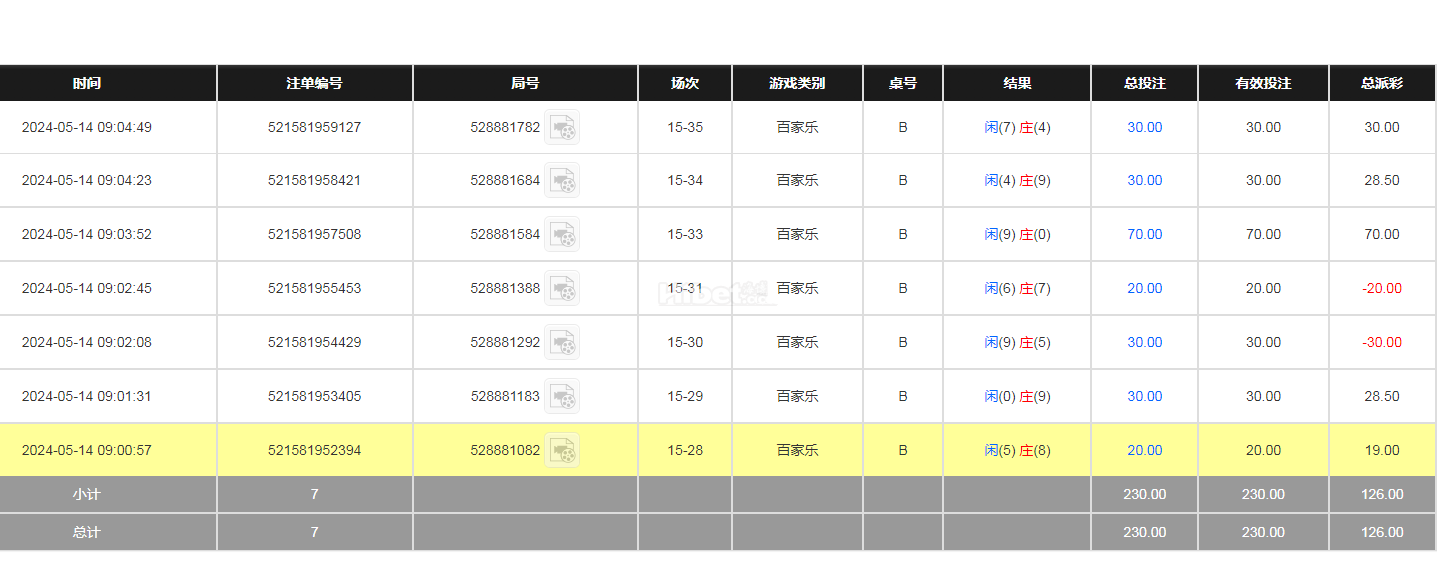Open video replay icon for round 528881292
The height and width of the screenshot is (587, 1437).
562,342
